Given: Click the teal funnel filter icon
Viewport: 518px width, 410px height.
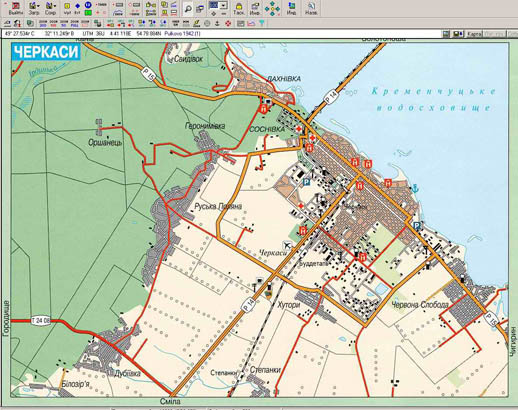Looking at the screenshot, I should [x=262, y=23].
